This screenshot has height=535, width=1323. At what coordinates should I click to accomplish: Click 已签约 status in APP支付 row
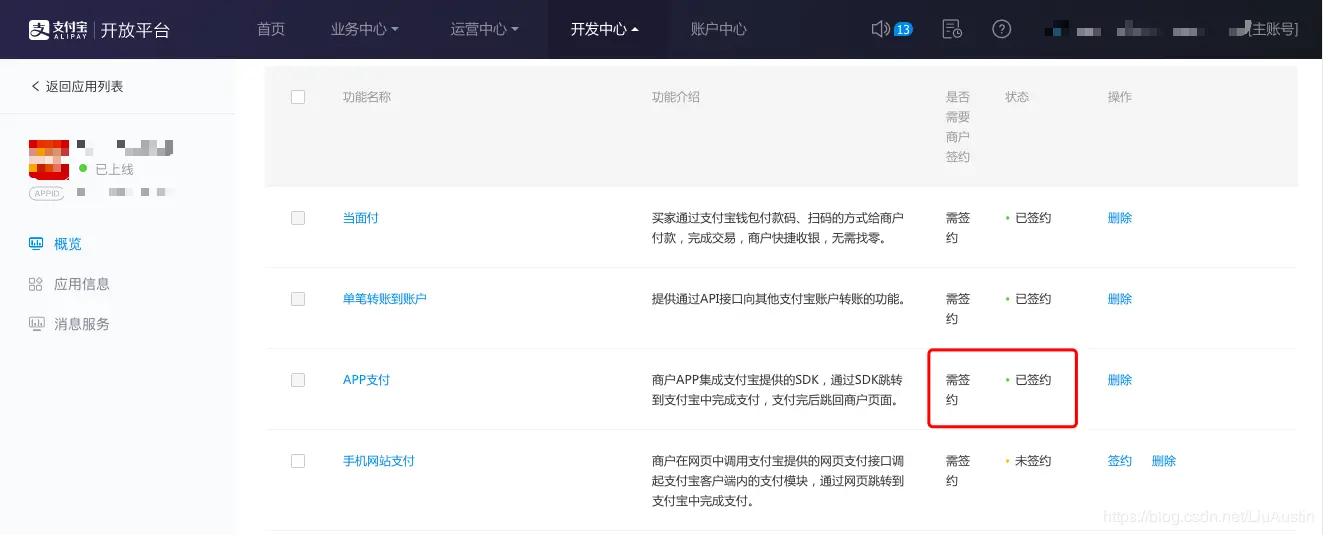click(1033, 380)
